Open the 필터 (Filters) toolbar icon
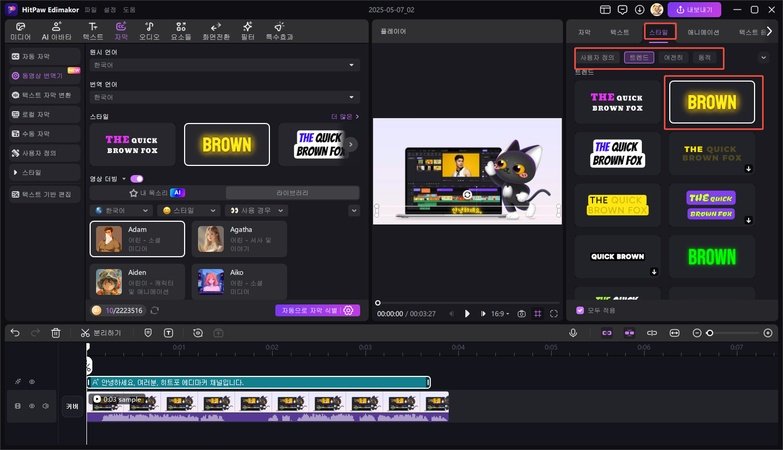Image resolution: width=783 pixels, height=450 pixels. coord(248,31)
